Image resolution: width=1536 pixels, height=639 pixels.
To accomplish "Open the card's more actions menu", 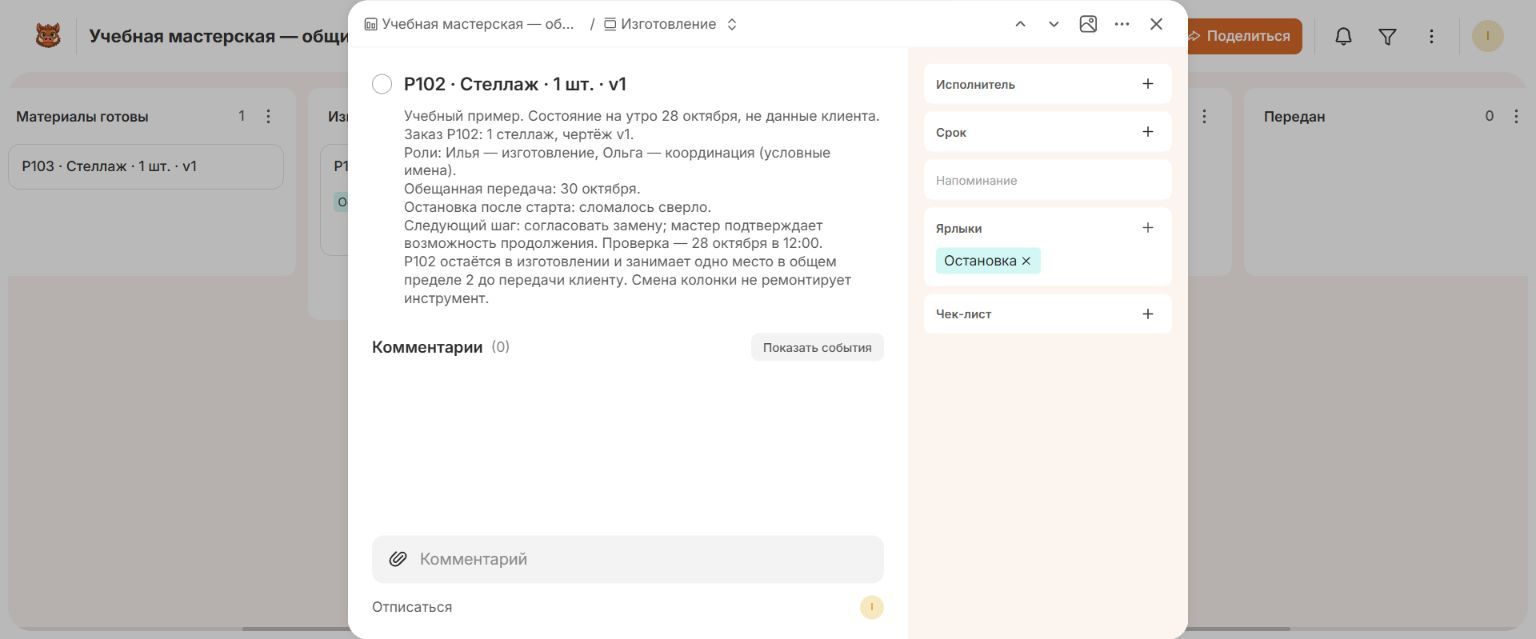I will coord(1122,24).
